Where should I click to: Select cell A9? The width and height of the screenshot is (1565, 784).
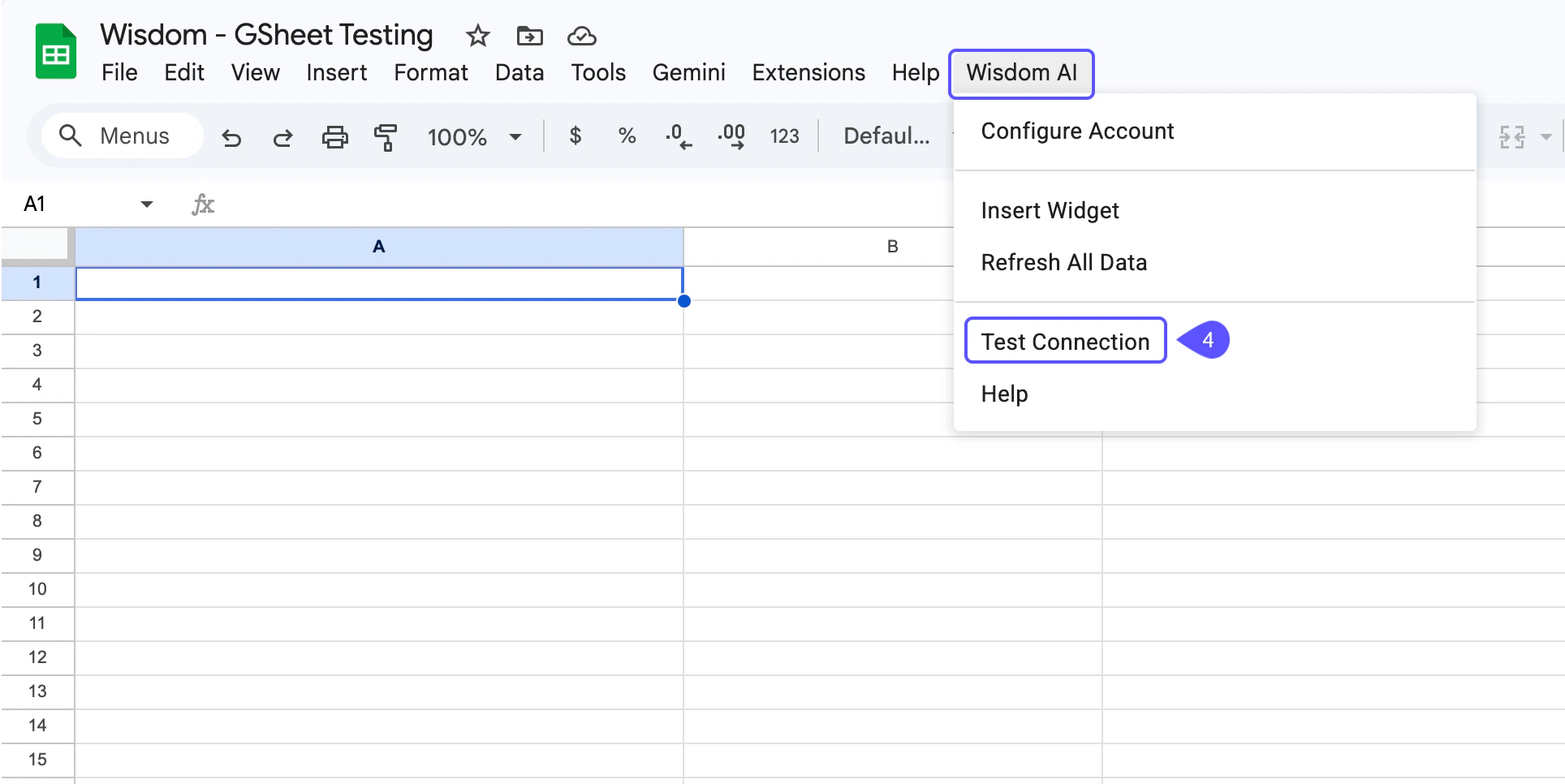tap(379, 556)
